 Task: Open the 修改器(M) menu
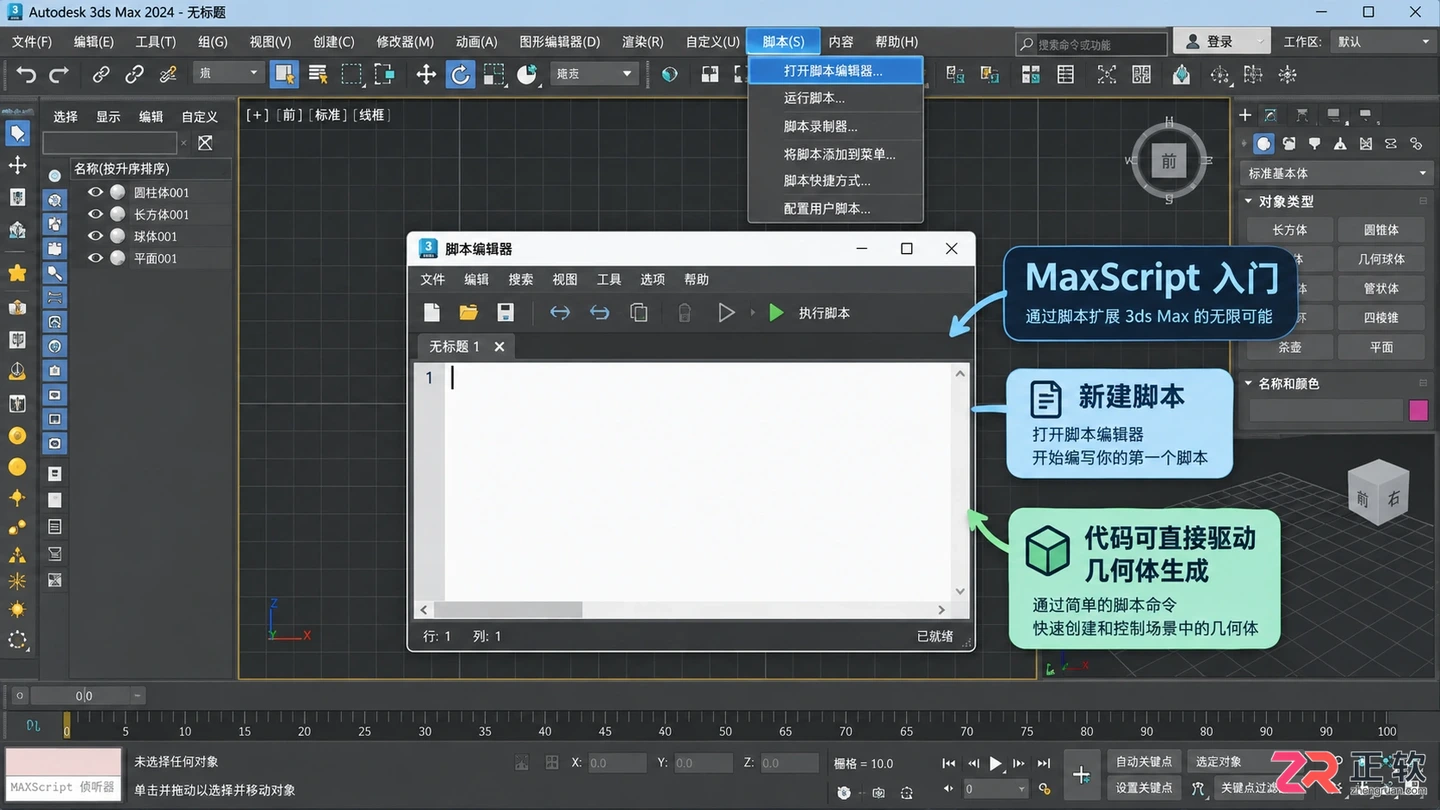(x=405, y=42)
